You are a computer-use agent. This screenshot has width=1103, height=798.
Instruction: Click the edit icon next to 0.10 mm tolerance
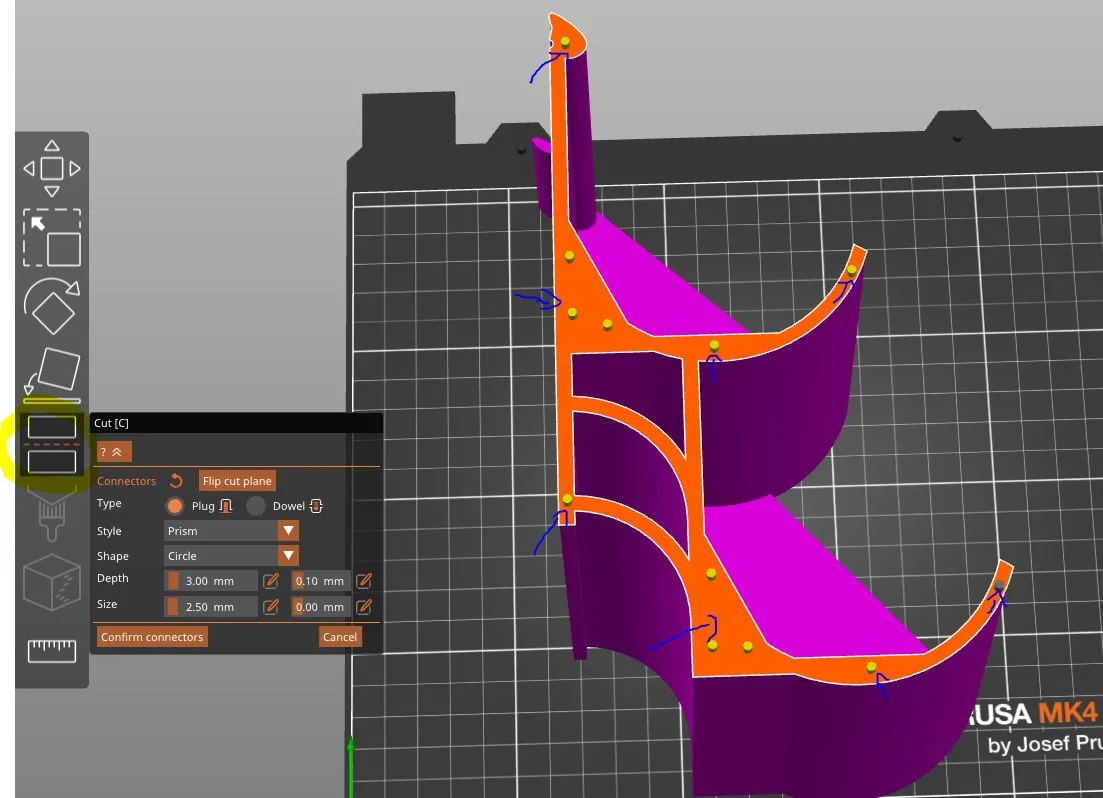364,581
